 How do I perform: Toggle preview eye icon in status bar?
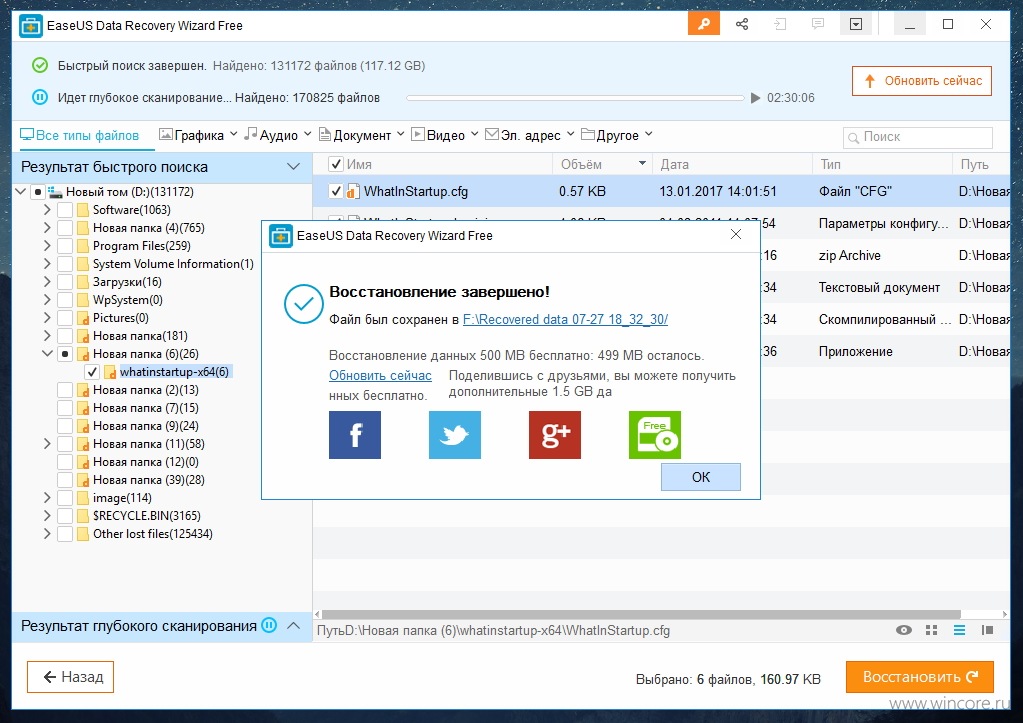coord(904,630)
